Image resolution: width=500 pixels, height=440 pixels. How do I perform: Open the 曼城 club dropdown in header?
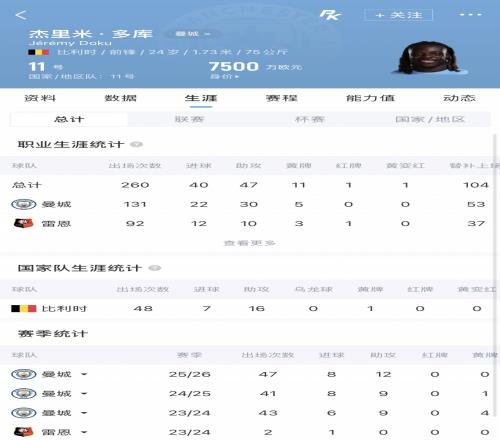[x=193, y=34]
